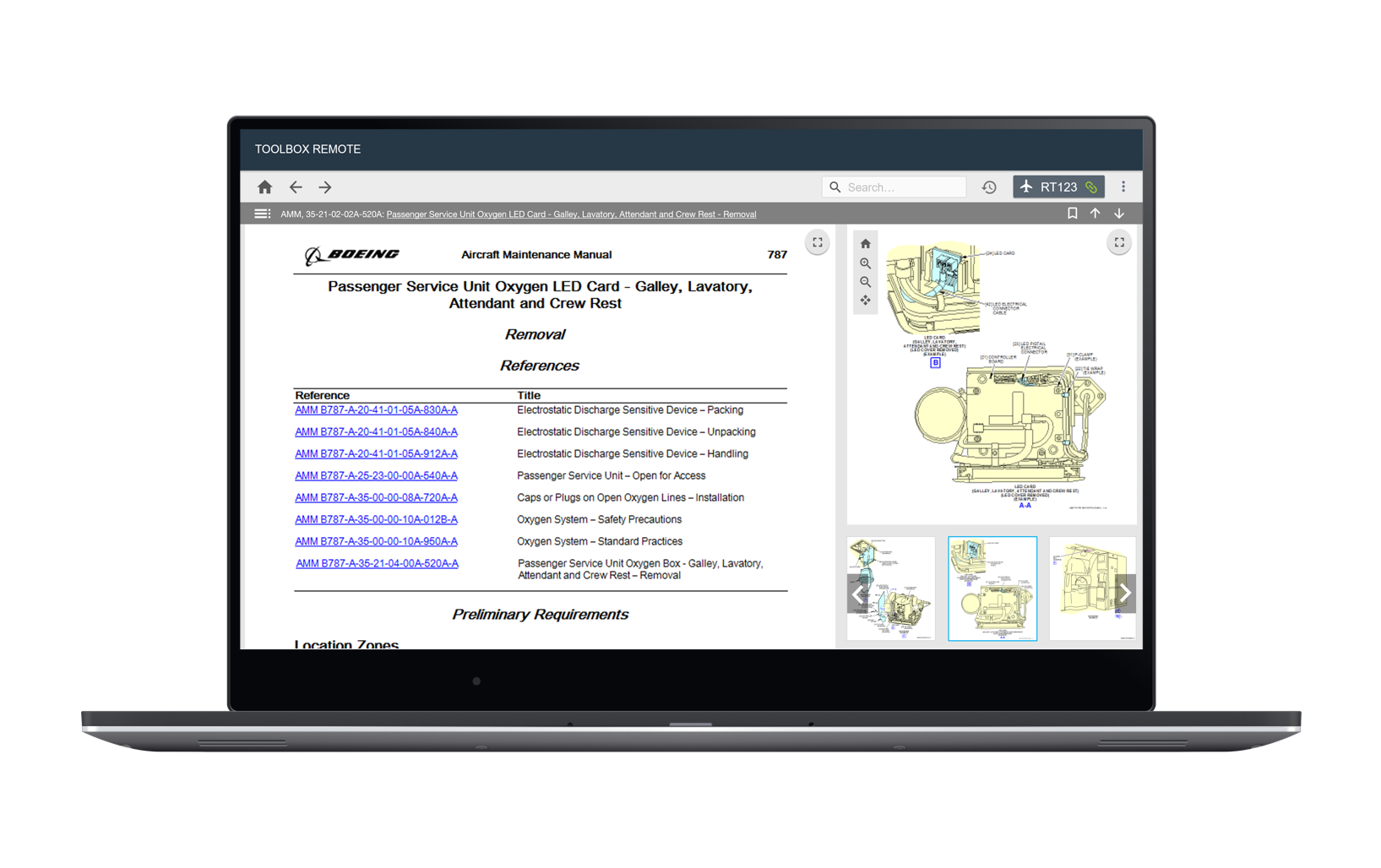Click title text Electrostatic Discharge Sensitive Device – Unpacking
The height and width of the screenshot is (868, 1381).
tap(636, 432)
